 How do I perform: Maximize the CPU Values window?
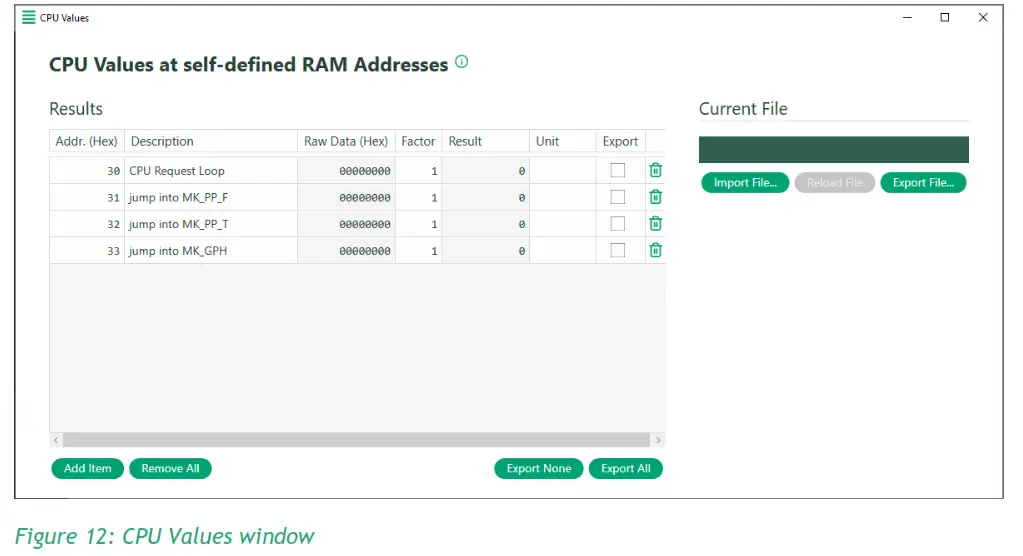click(945, 18)
